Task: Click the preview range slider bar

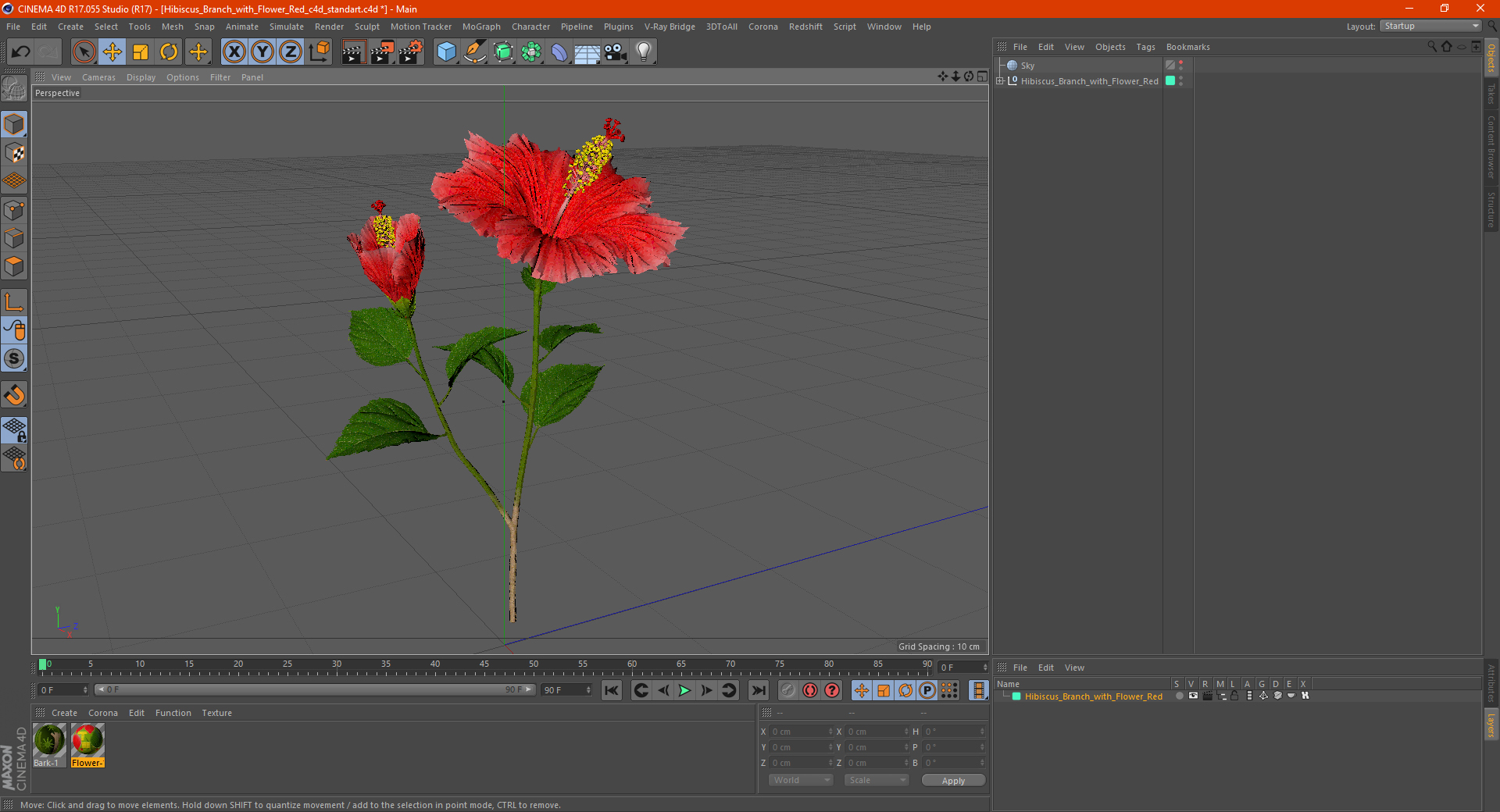Action: coord(315,689)
